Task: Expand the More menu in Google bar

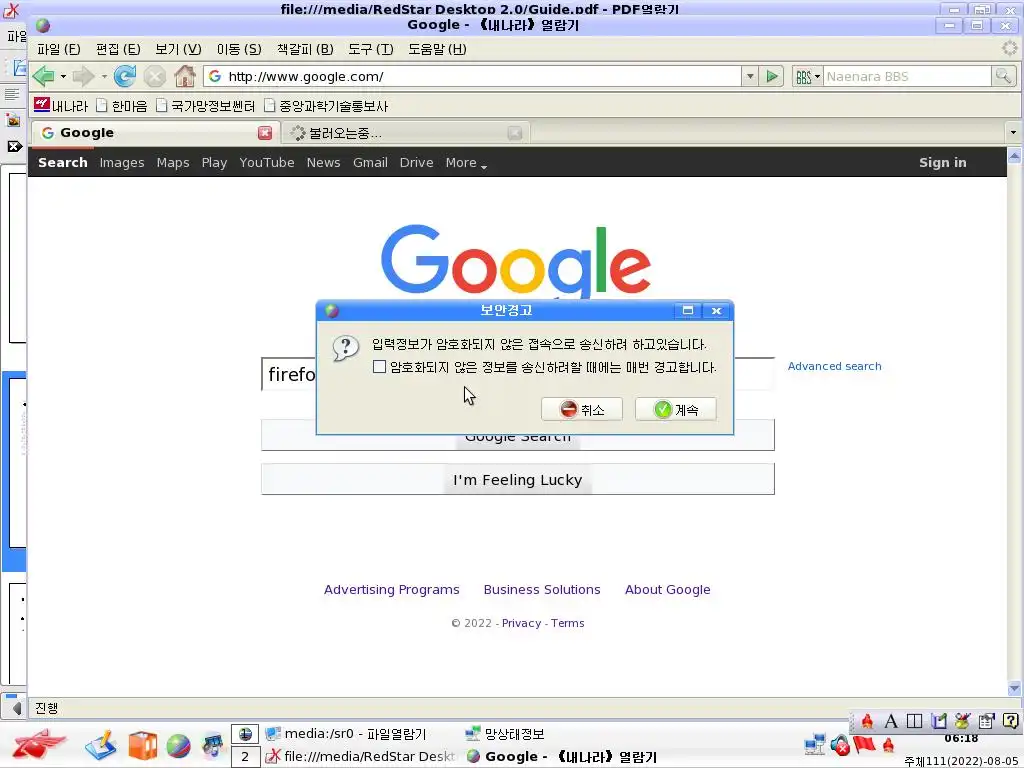Action: tap(466, 163)
